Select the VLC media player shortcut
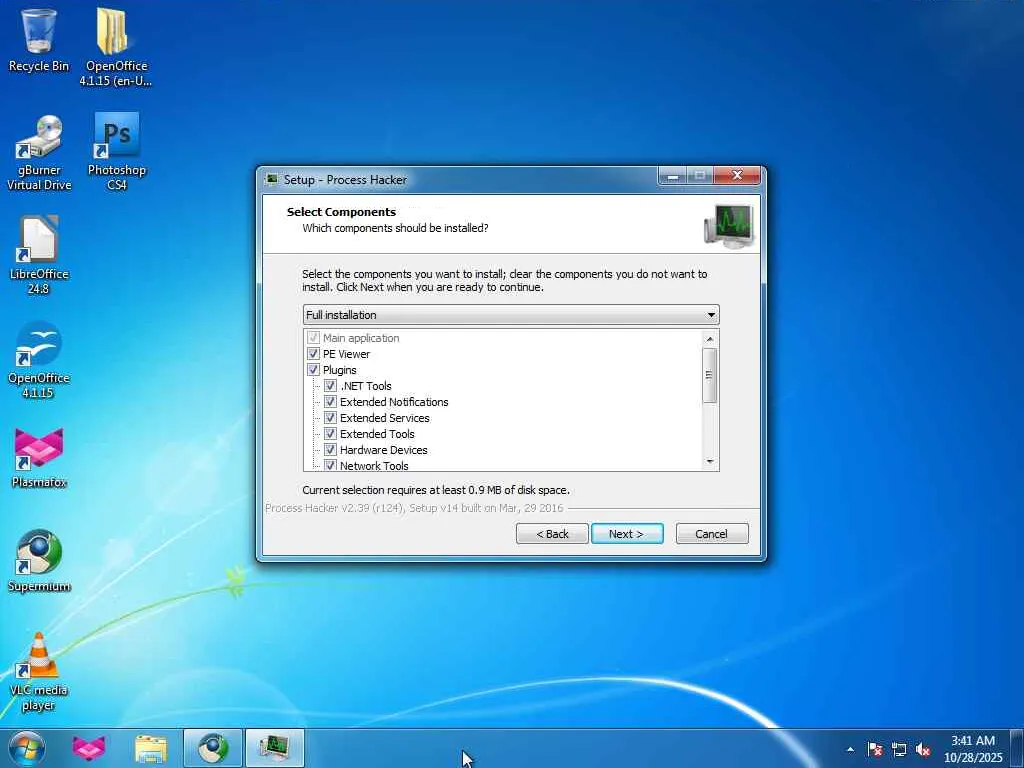 point(39,672)
